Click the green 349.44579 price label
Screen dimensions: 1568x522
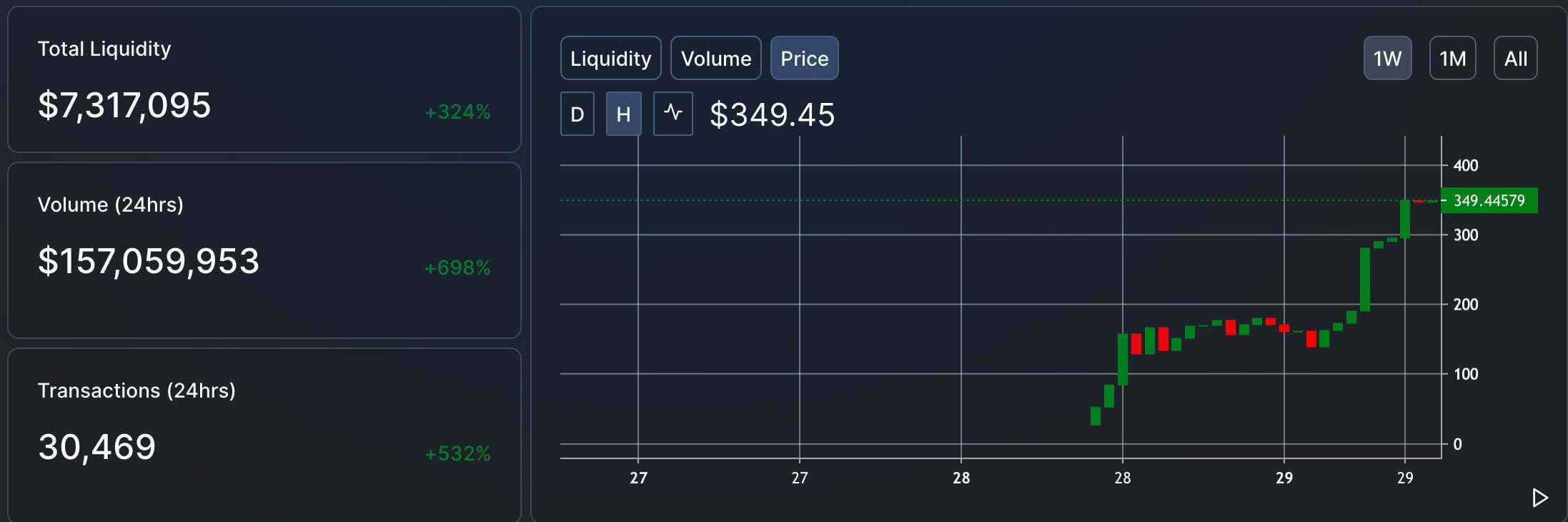click(1489, 201)
